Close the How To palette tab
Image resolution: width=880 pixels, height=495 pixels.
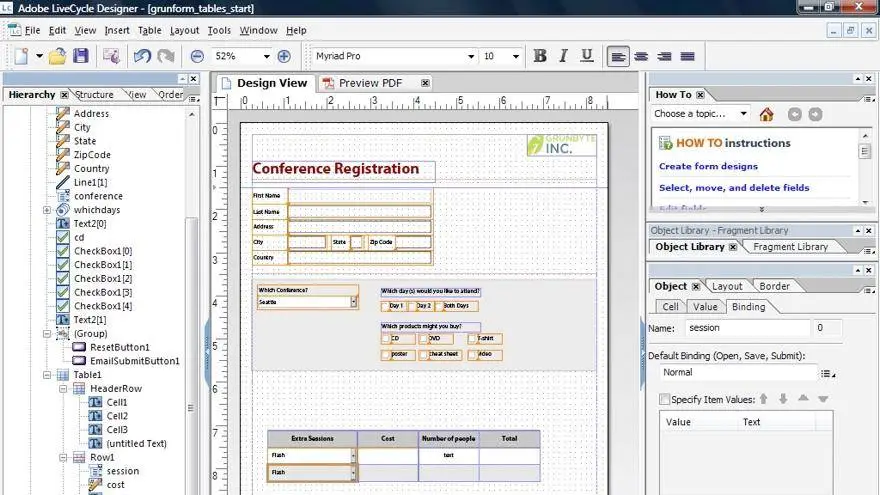tap(700, 95)
